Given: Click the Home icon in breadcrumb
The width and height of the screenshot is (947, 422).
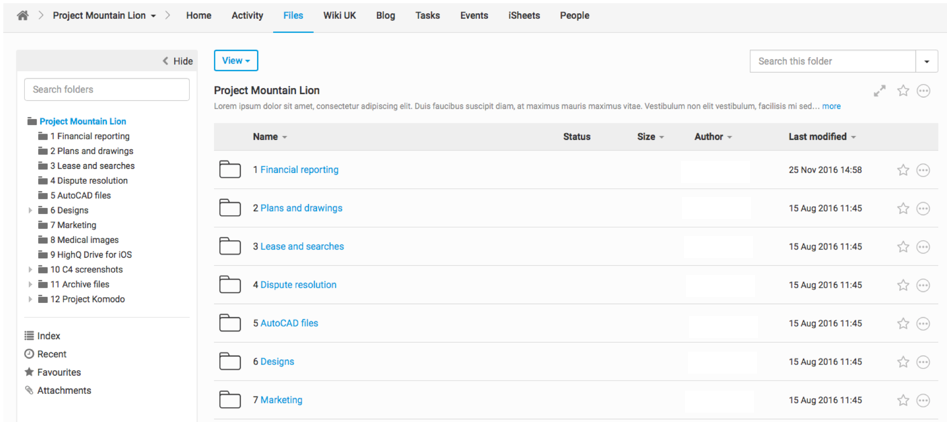Looking at the screenshot, I should [23, 16].
